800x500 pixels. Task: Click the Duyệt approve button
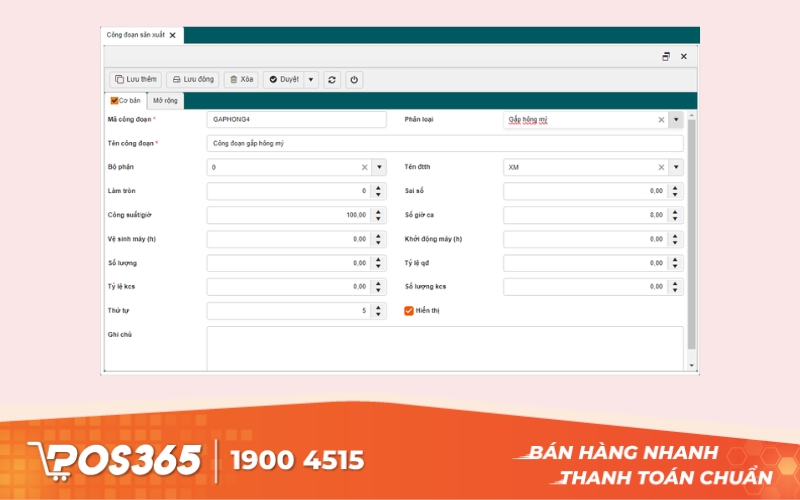point(284,80)
